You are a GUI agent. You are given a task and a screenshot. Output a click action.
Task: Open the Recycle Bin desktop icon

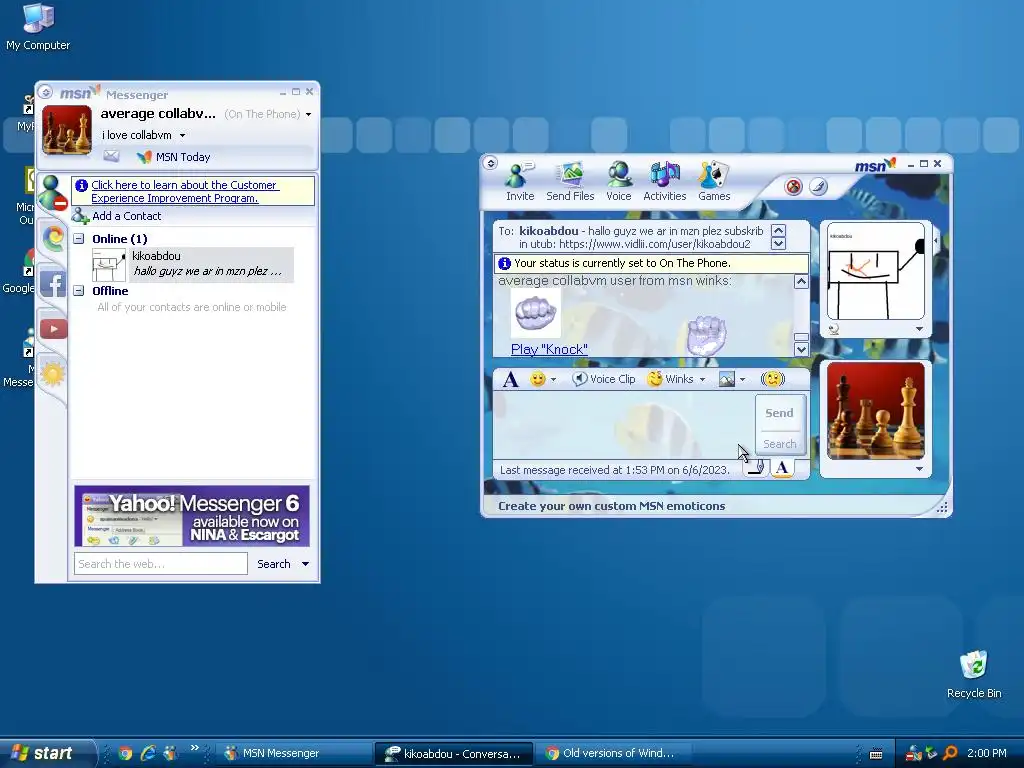pos(974,675)
